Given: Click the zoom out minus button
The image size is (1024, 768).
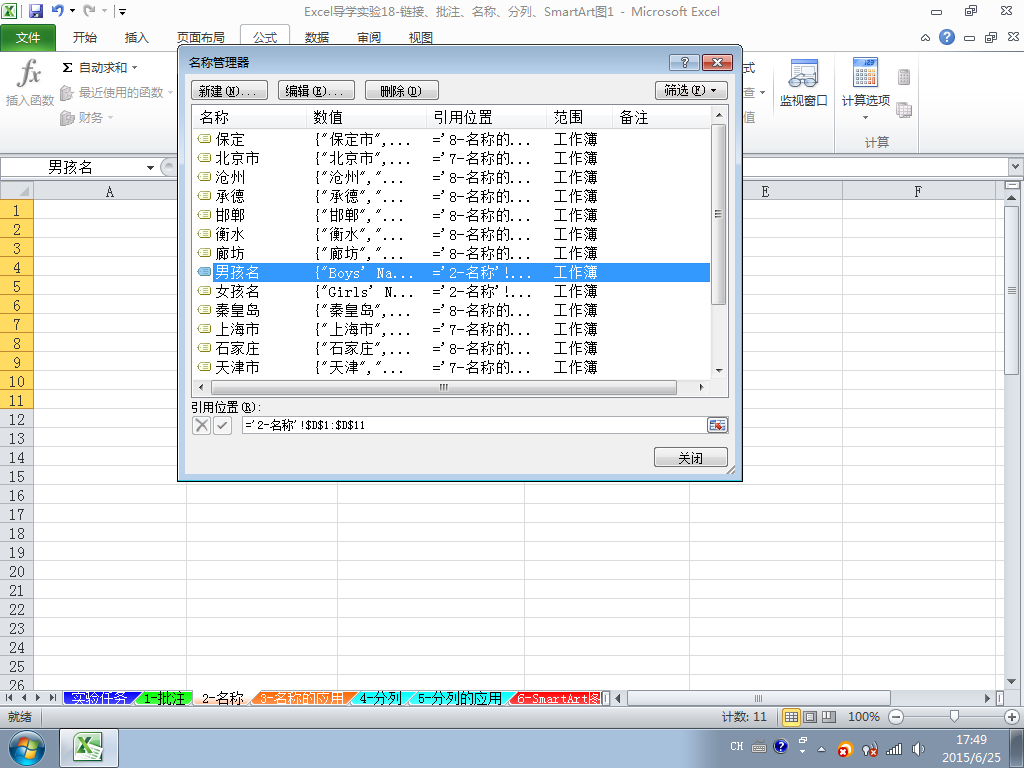Looking at the screenshot, I should [x=896, y=717].
